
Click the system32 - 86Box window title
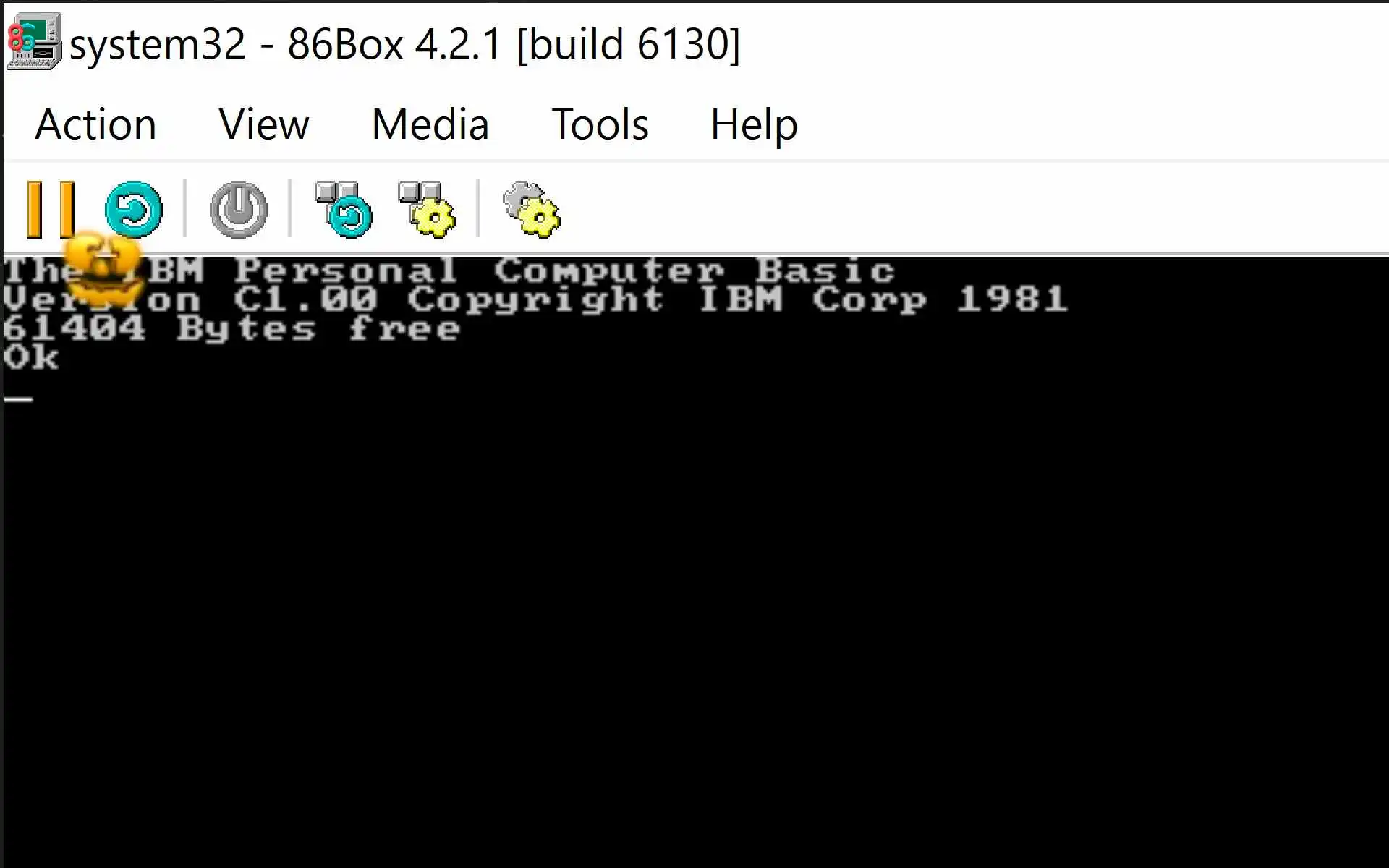(404, 44)
